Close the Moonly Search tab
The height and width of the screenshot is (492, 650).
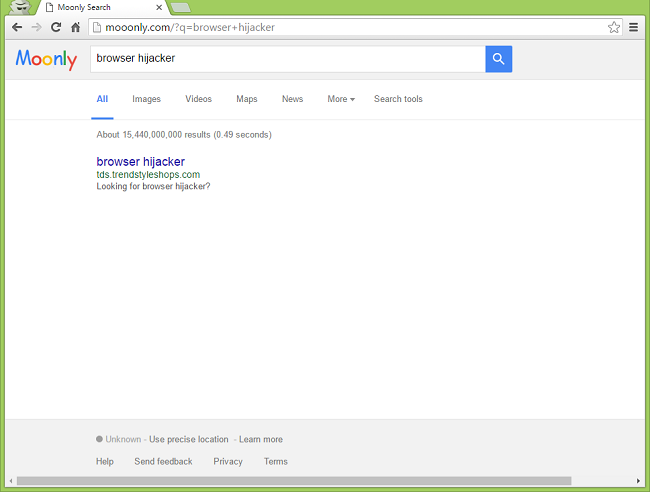(x=159, y=7)
